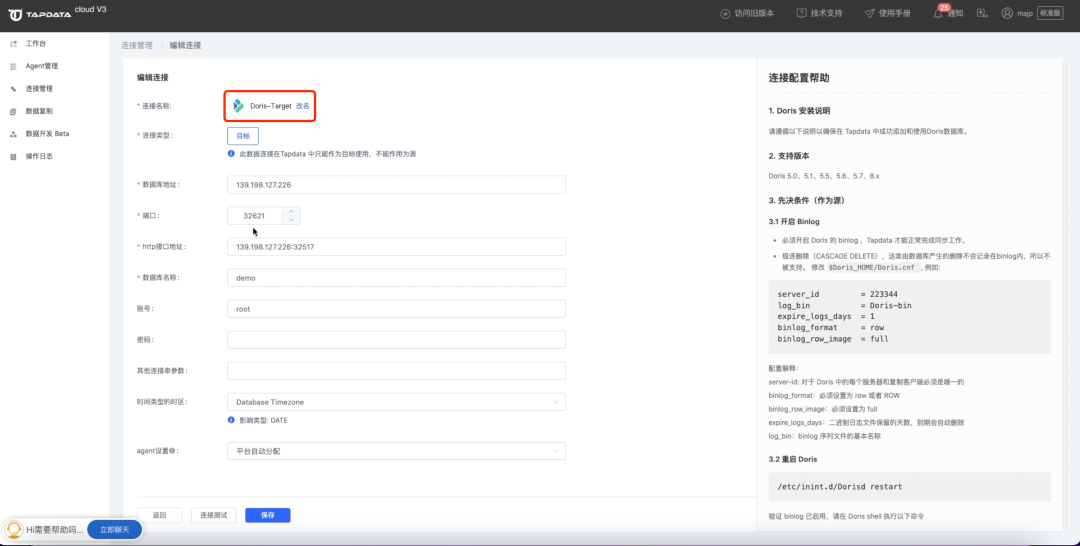
Task: Go to 数据复制 menu item
Action: [39, 111]
